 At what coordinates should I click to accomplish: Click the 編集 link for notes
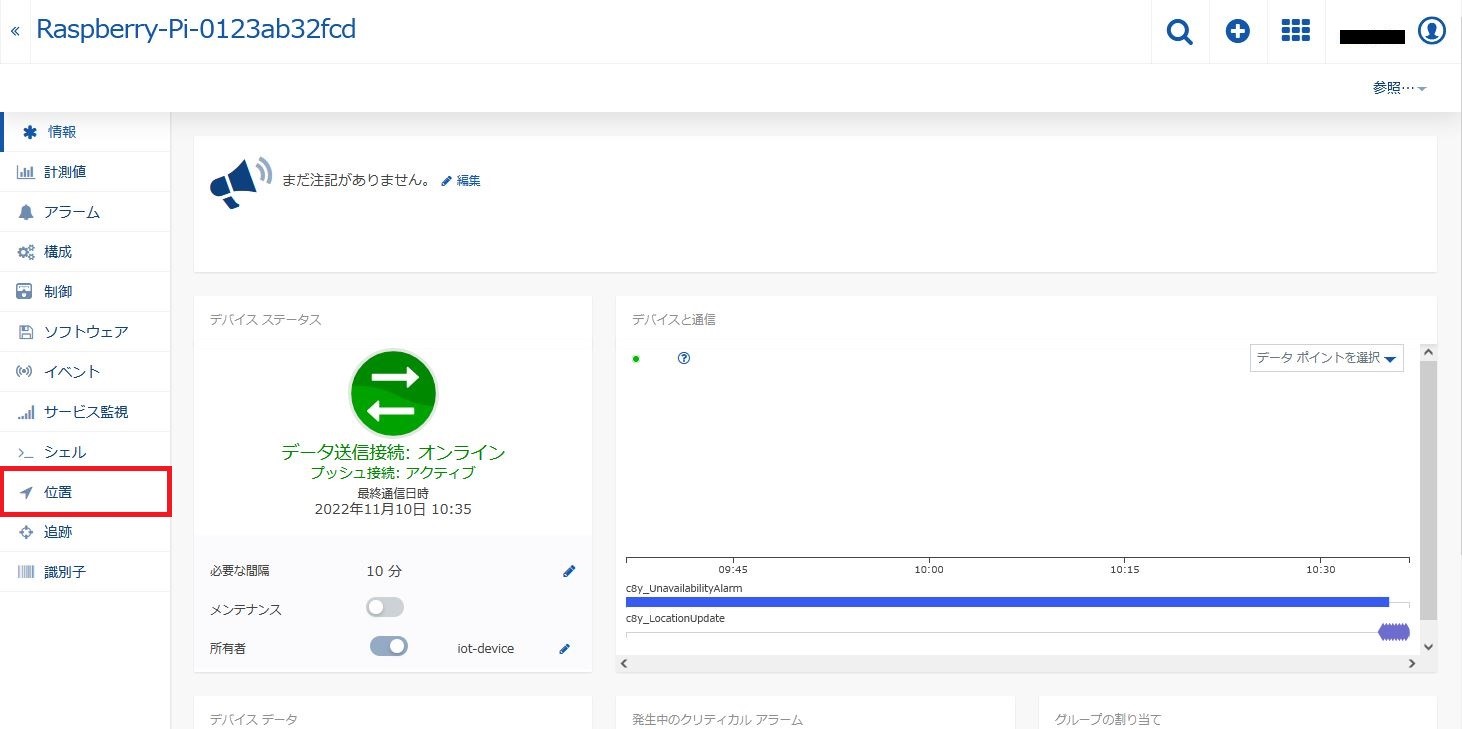pyautogui.click(x=462, y=181)
